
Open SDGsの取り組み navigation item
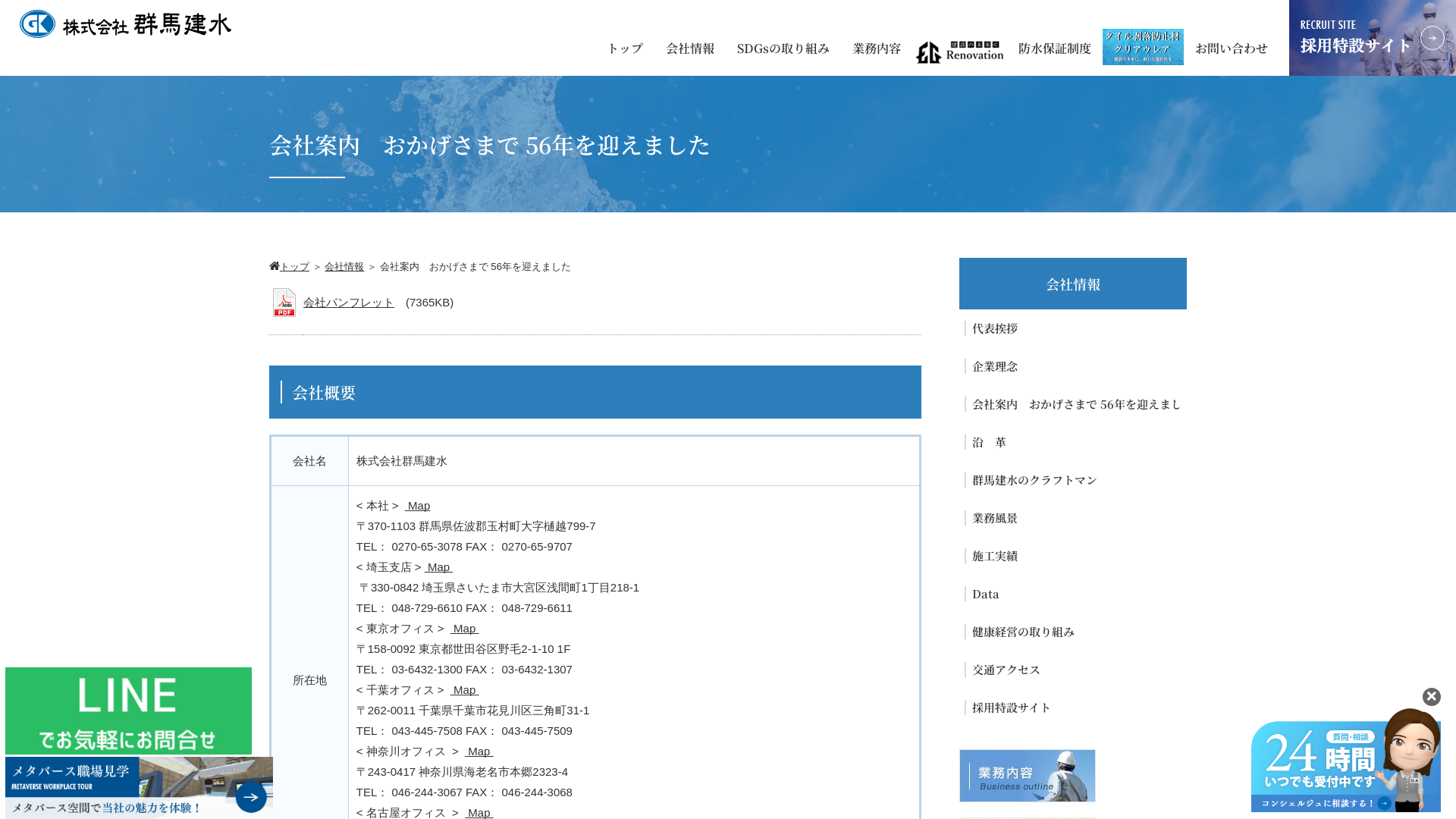(783, 49)
